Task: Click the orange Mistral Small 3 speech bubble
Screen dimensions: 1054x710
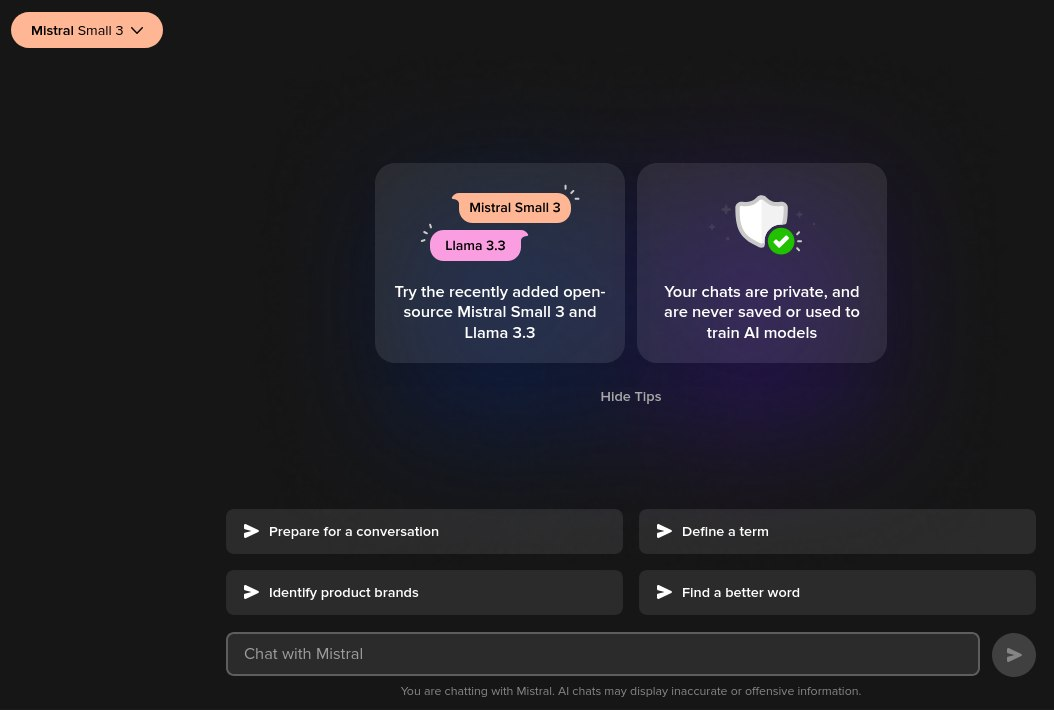Action: 514,208
